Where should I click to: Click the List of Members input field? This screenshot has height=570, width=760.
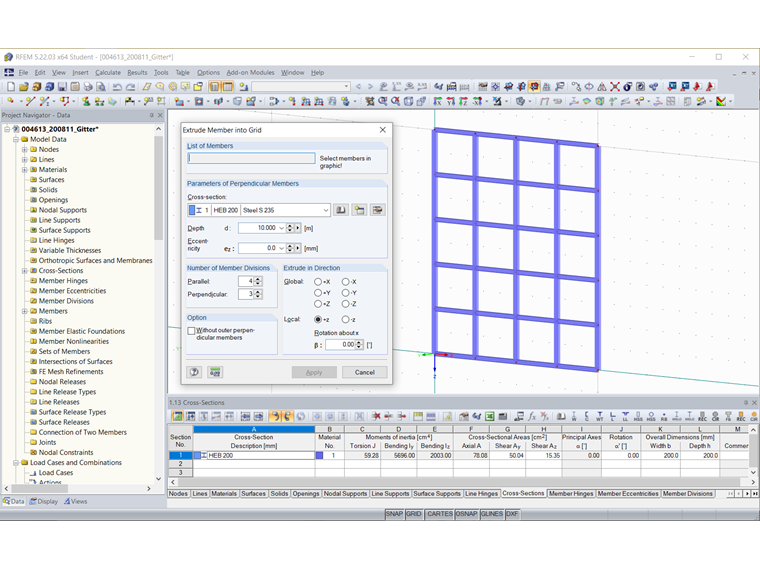coord(251,158)
